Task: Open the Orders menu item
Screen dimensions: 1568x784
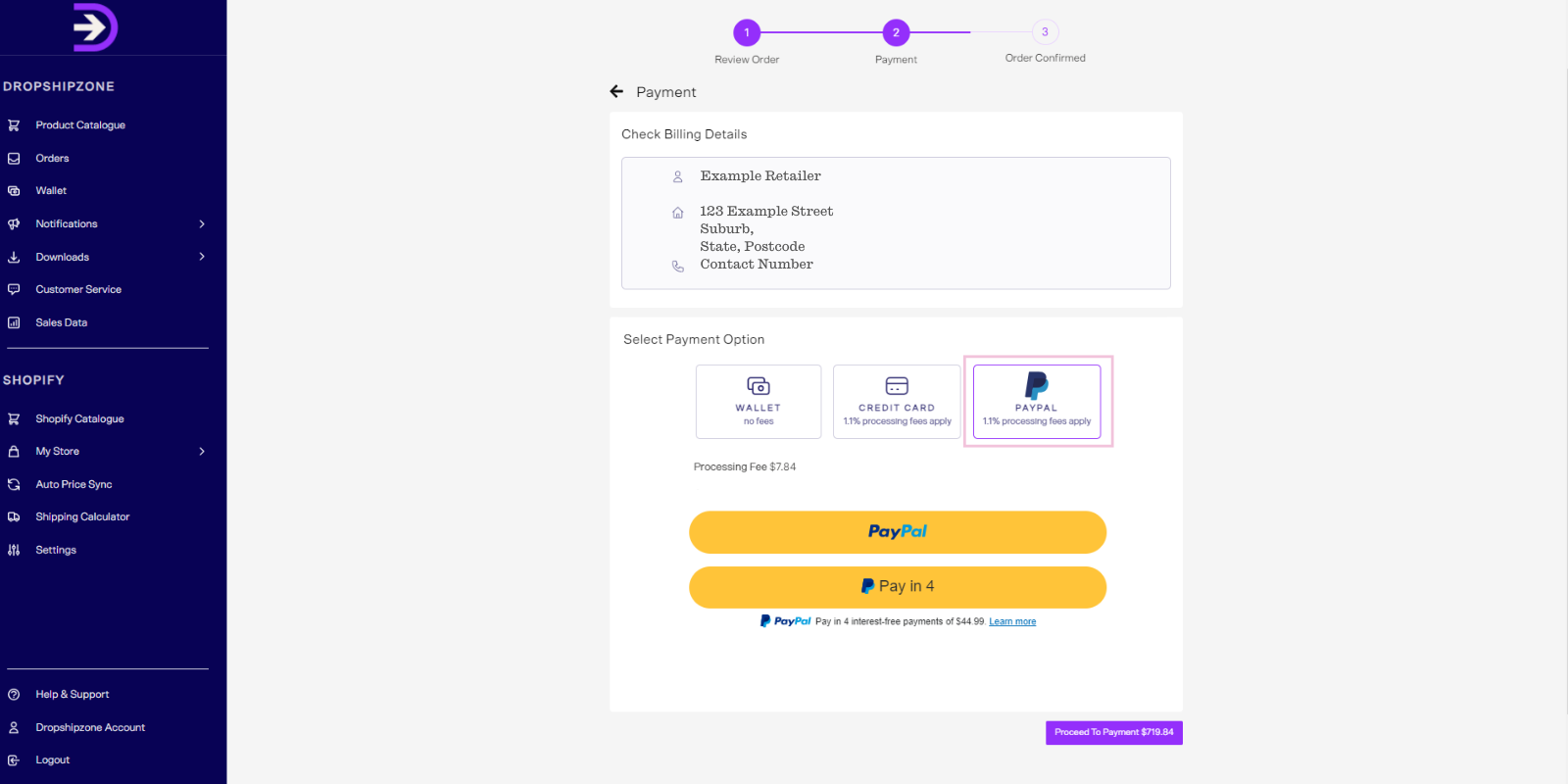Action: pyautogui.click(x=52, y=158)
